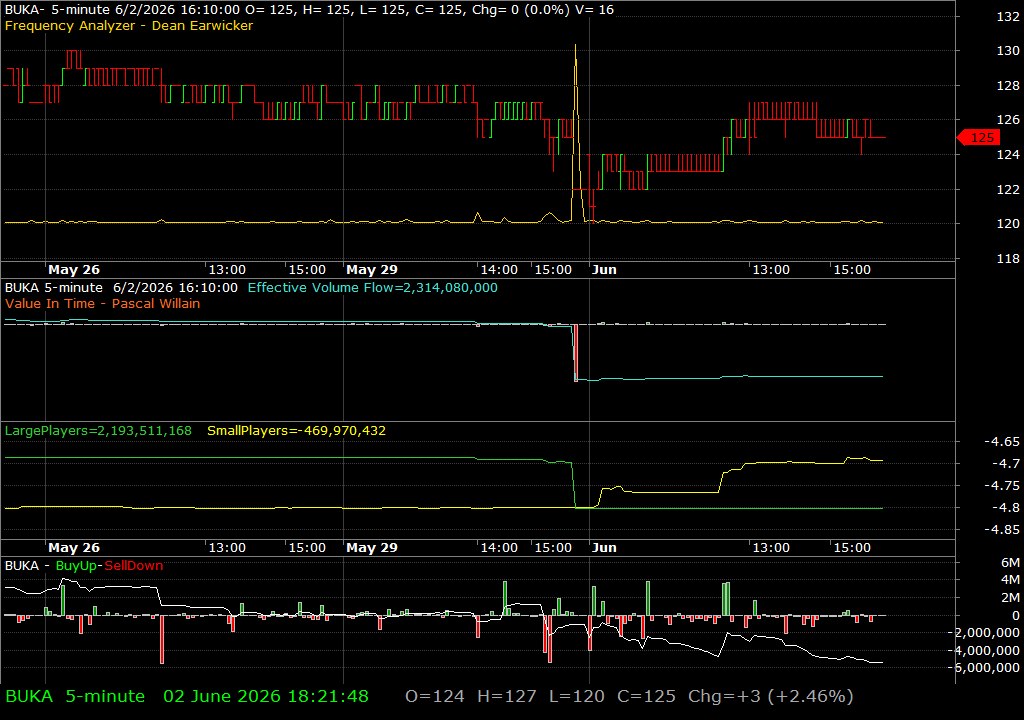The width and height of the screenshot is (1024, 720).
Task: Click 'May 29' on the lower time axis
Action: coord(372,548)
